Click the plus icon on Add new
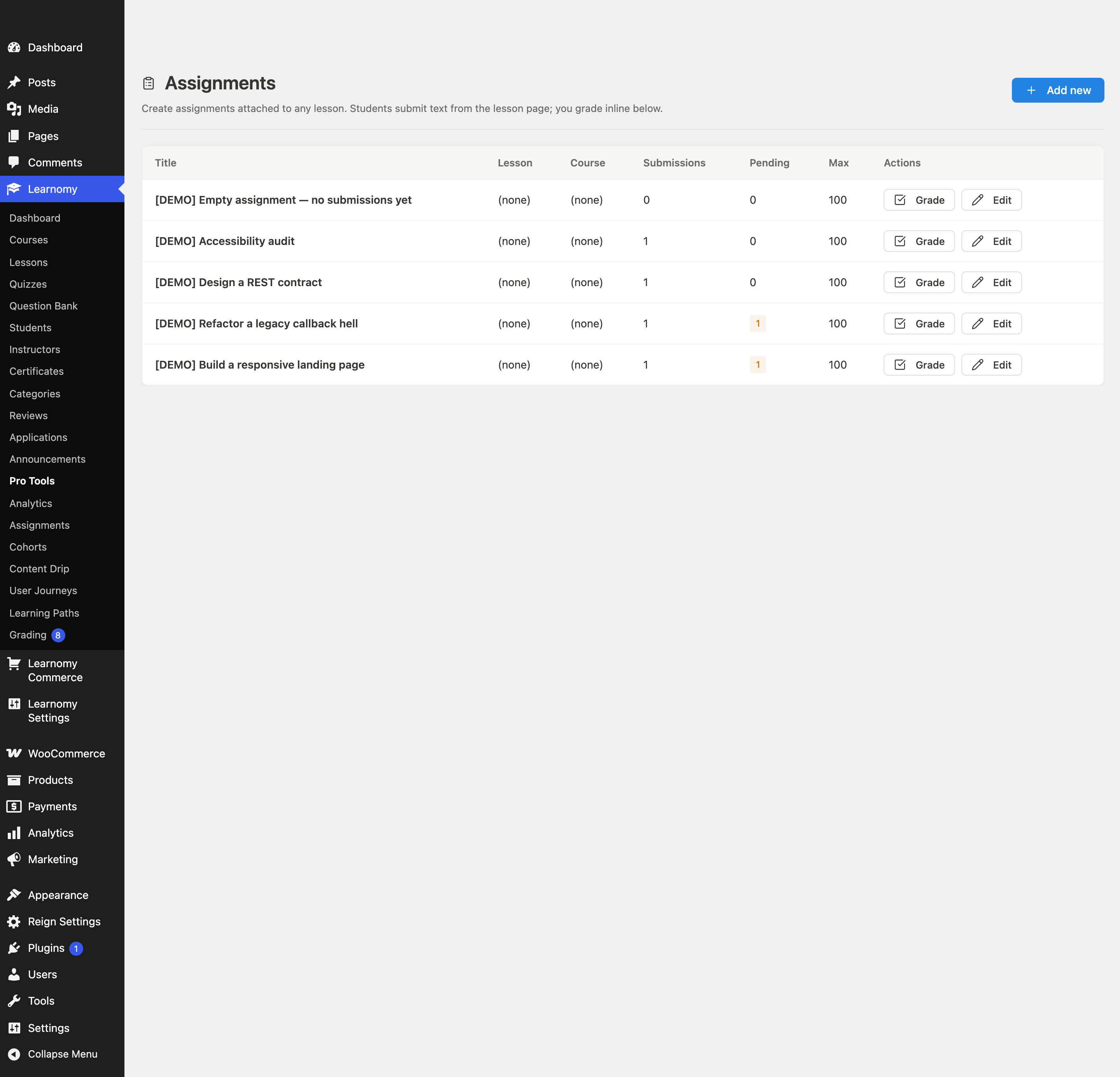The image size is (1120, 1077). coord(1031,90)
